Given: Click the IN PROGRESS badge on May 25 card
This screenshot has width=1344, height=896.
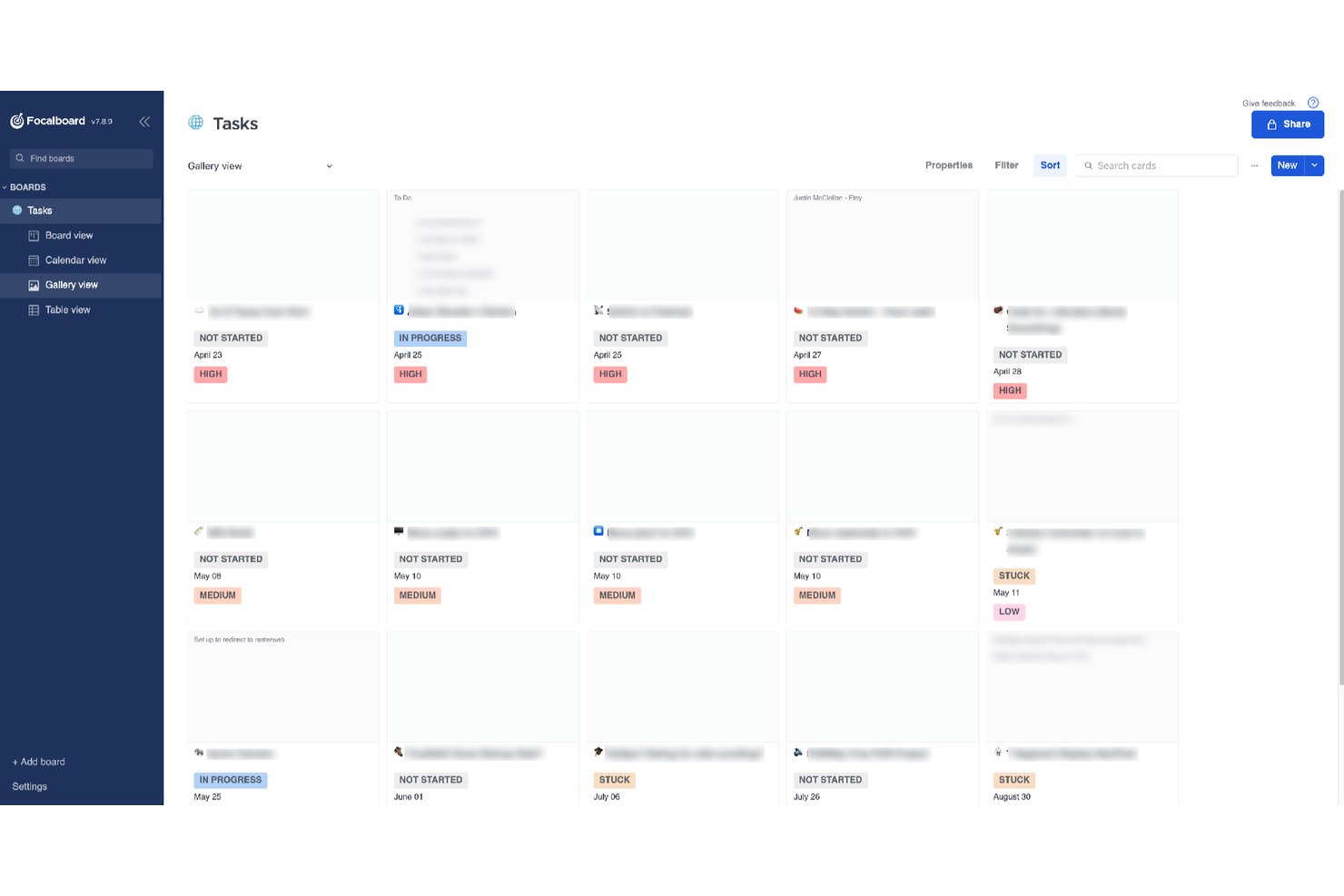Looking at the screenshot, I should 231,780.
